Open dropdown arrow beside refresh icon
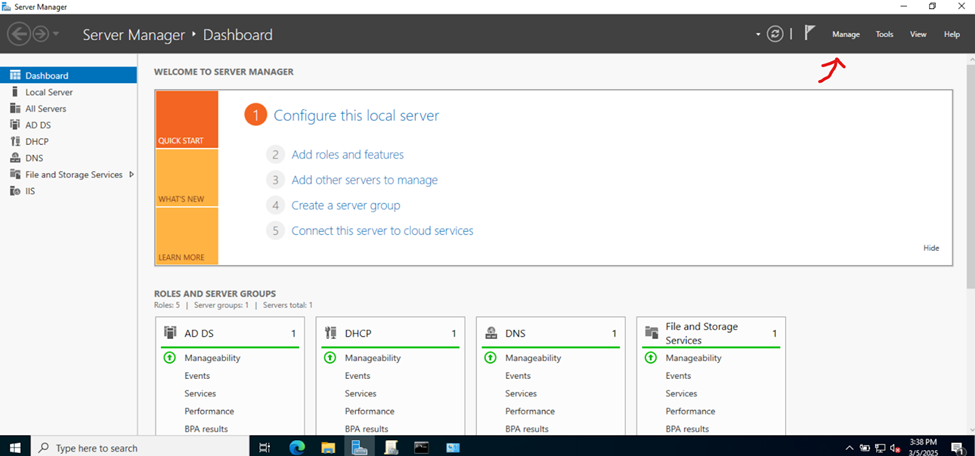This screenshot has height=456, width=975. click(758, 34)
